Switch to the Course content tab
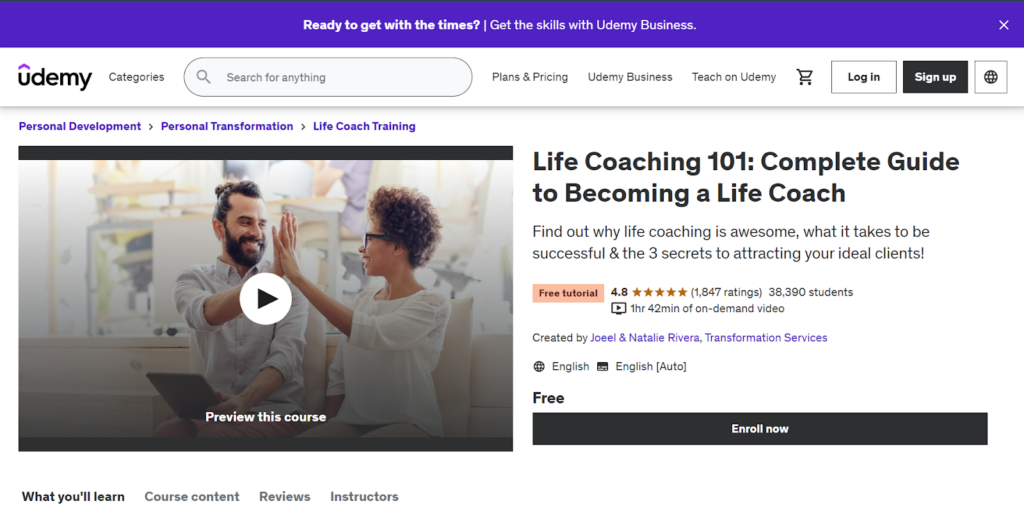This screenshot has height=515, width=1024. click(192, 497)
